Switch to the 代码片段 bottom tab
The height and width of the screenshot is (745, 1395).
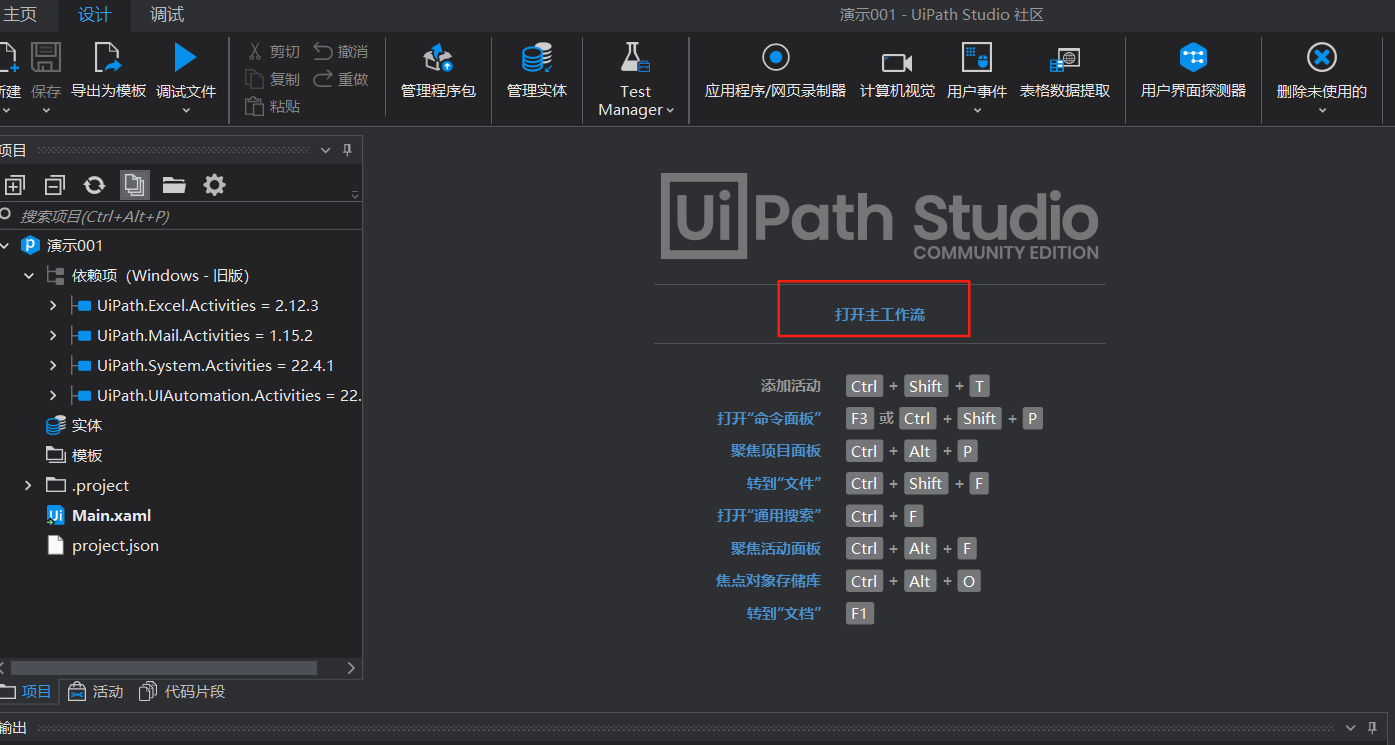(182, 692)
